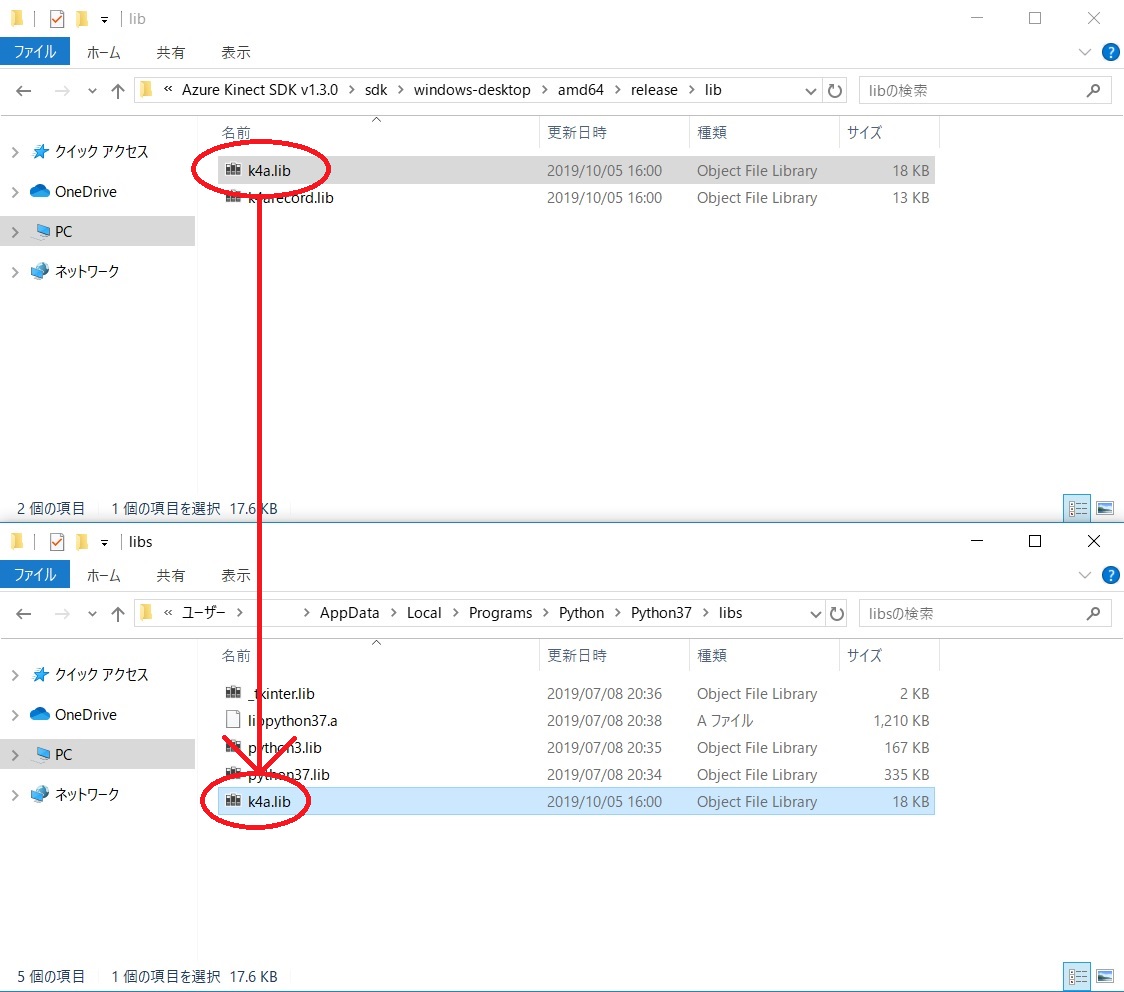Click search box in lib window
The height and width of the screenshot is (992, 1124).
click(984, 91)
